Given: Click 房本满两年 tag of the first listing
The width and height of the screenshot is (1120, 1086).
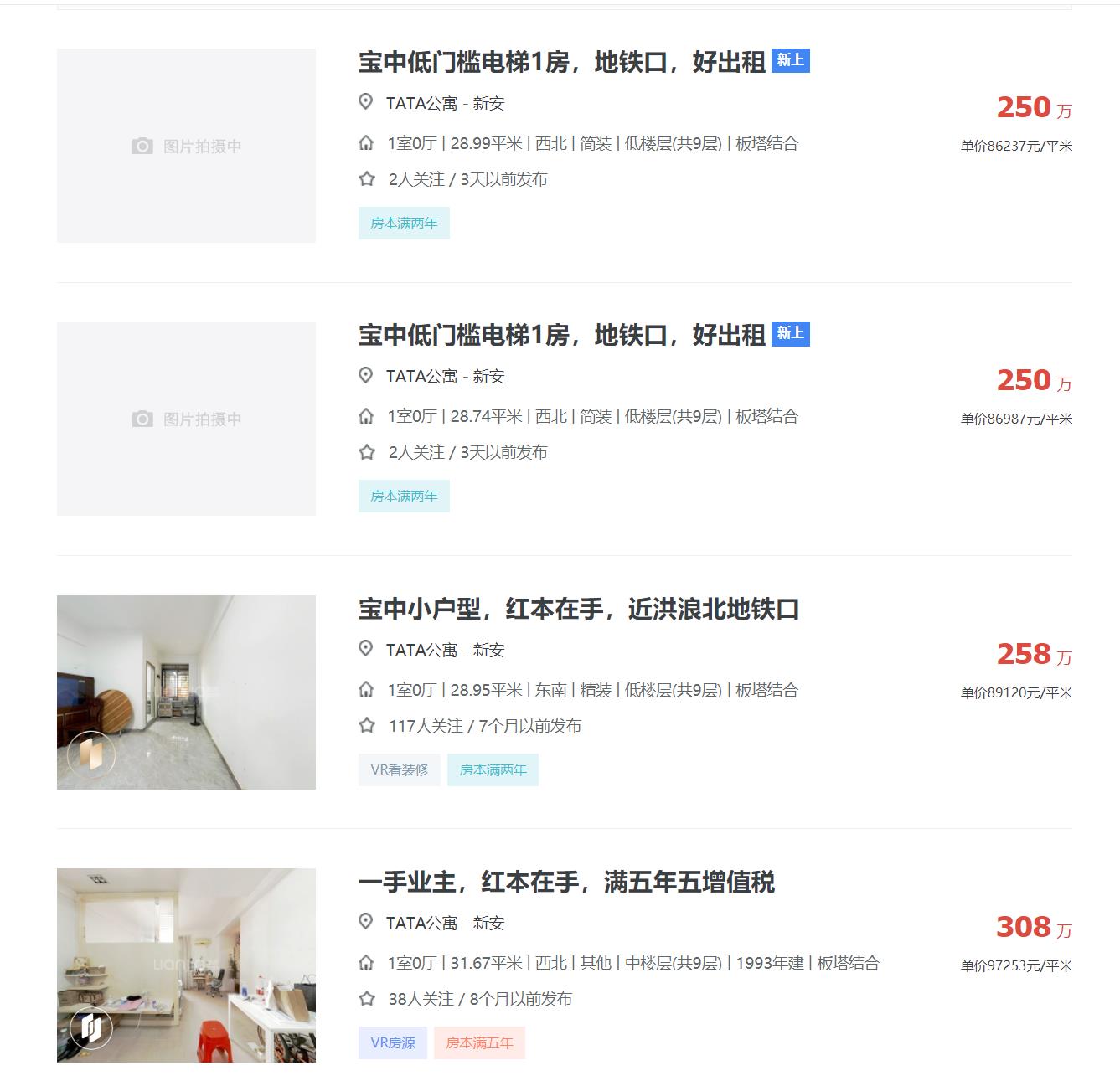Looking at the screenshot, I should coord(404,223).
